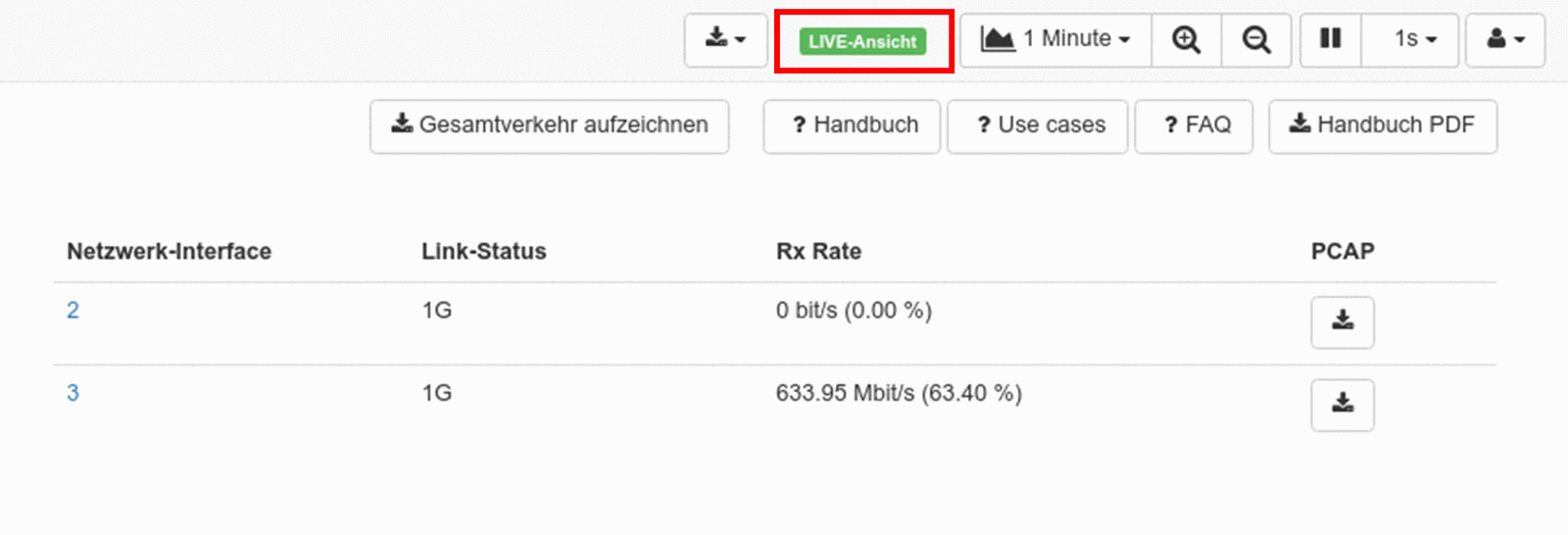Click the zoom in magnifier icon
The width and height of the screenshot is (1568, 535).
tap(1186, 40)
